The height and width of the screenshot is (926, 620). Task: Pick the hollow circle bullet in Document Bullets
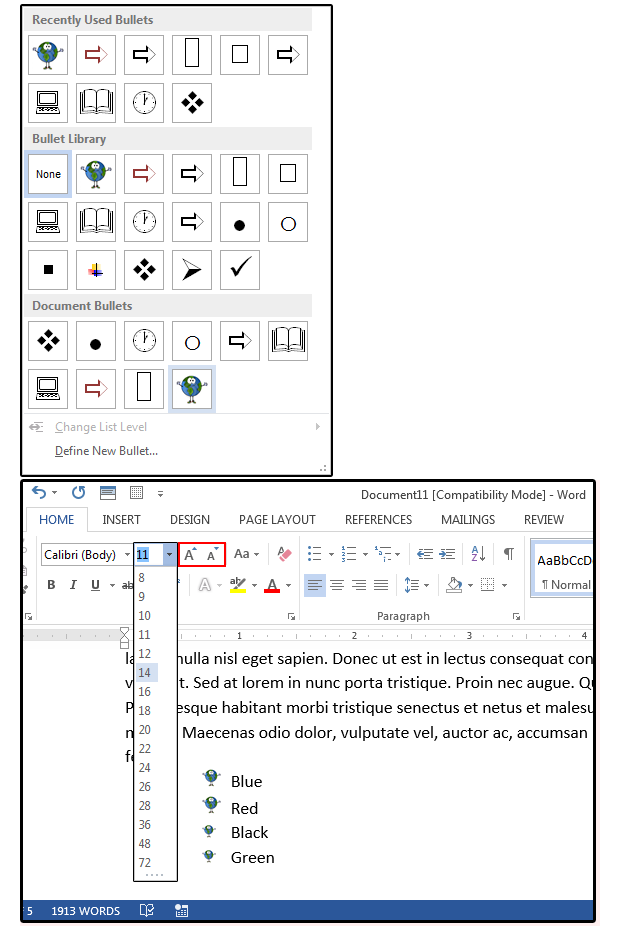(x=192, y=341)
